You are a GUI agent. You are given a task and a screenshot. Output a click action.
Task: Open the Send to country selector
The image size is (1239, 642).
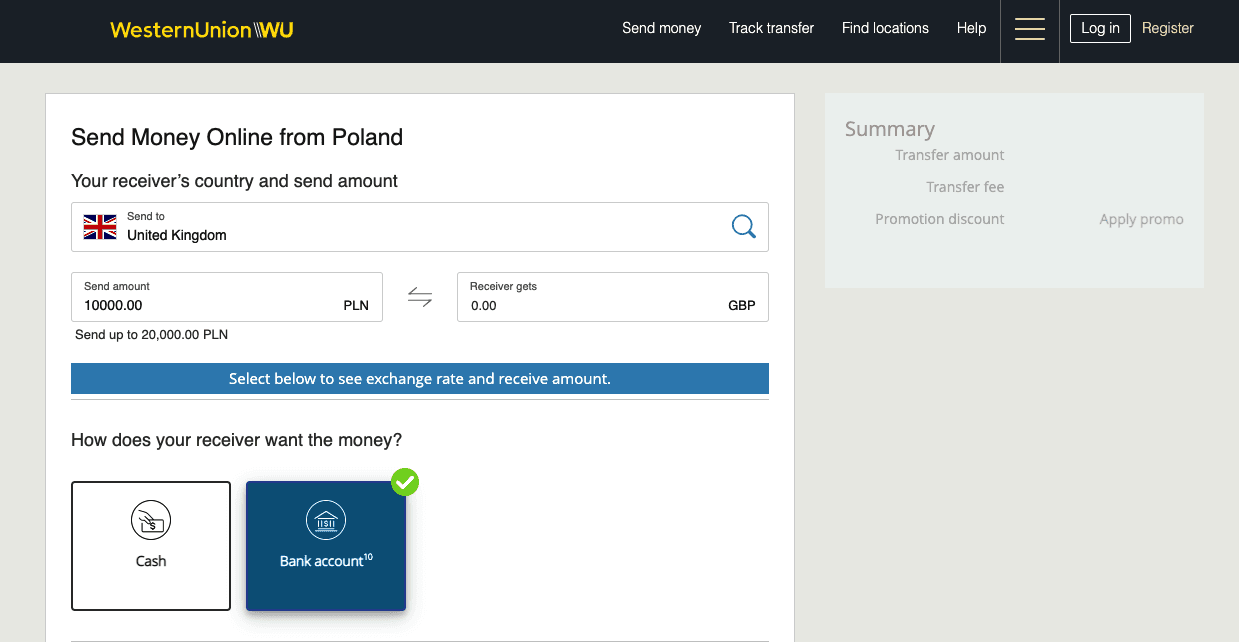(x=420, y=227)
